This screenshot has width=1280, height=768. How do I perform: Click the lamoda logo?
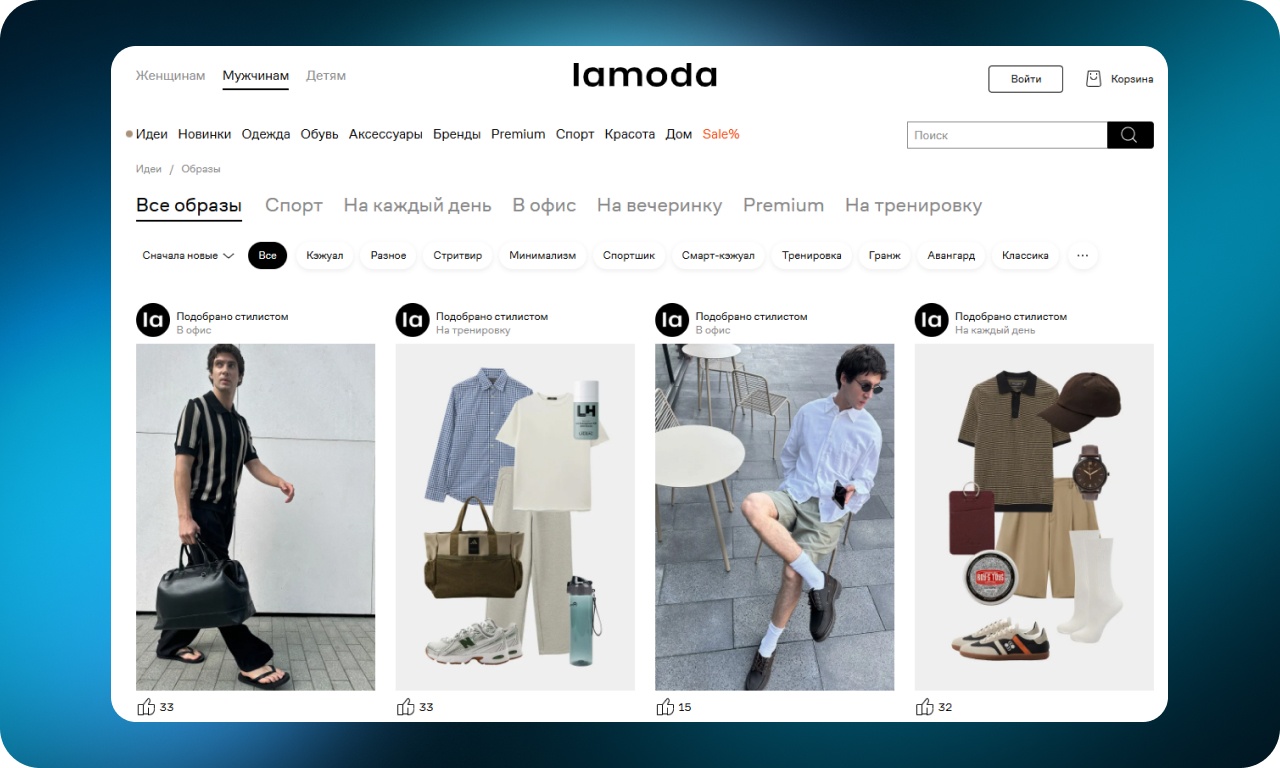pos(645,75)
